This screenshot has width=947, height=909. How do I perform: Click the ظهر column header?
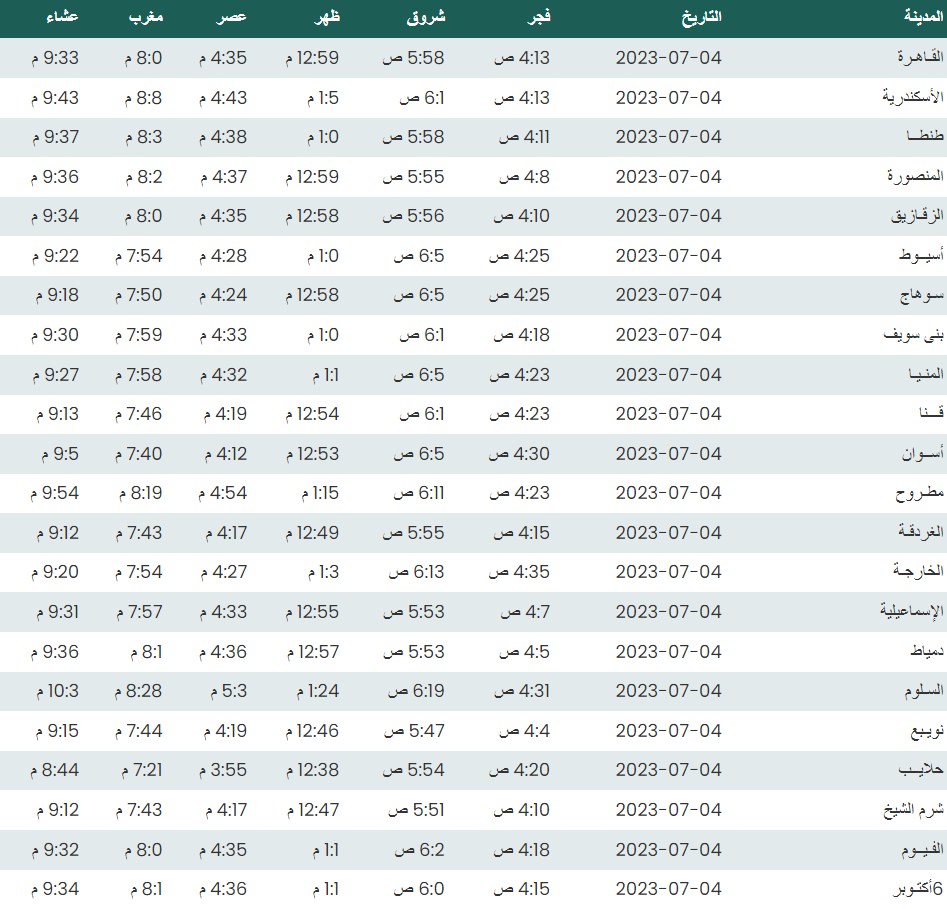[326, 18]
